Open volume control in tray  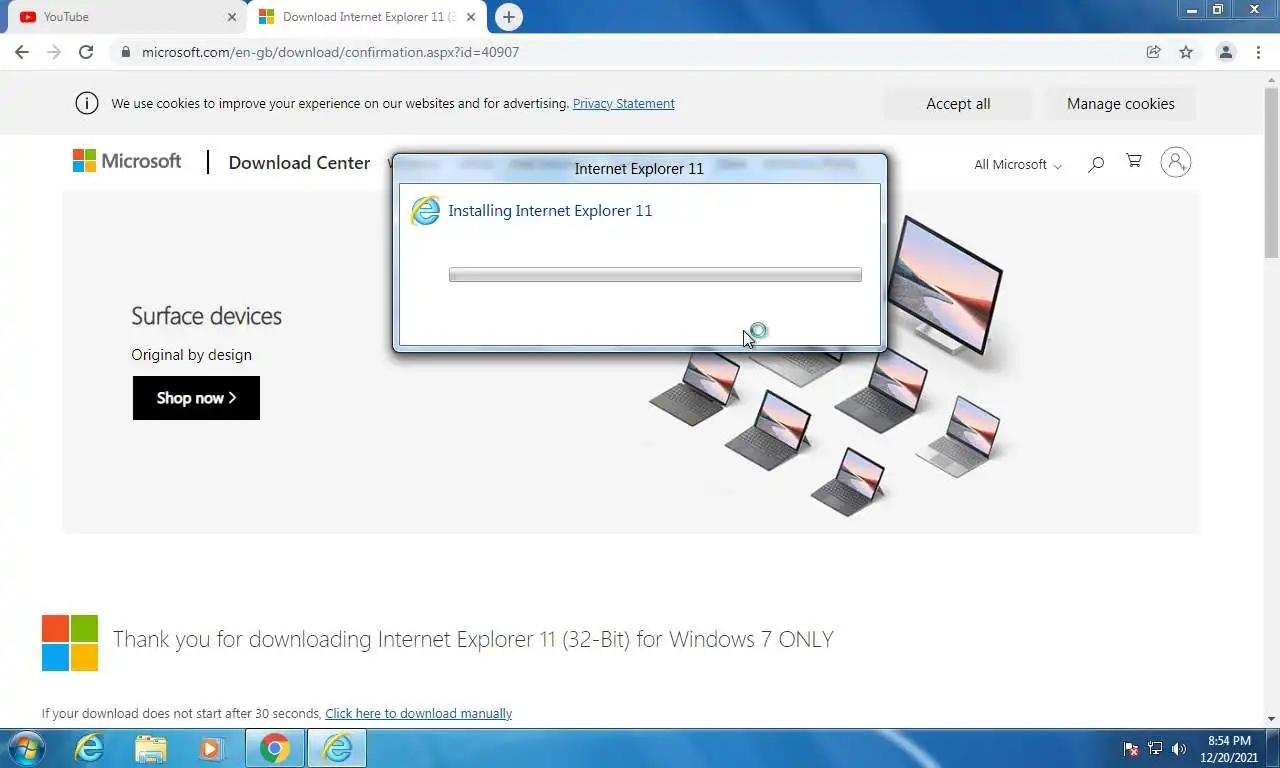pos(1179,749)
